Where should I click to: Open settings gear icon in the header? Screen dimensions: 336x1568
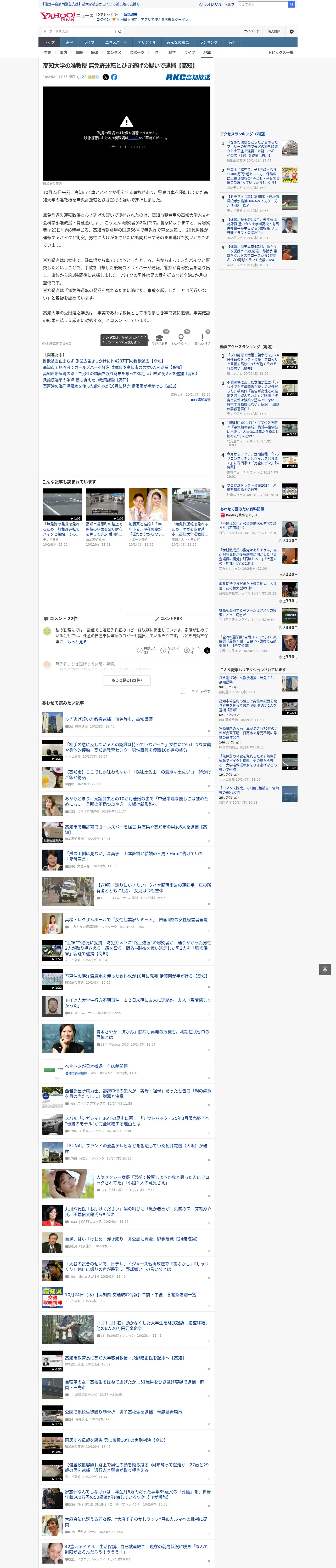point(292,31)
